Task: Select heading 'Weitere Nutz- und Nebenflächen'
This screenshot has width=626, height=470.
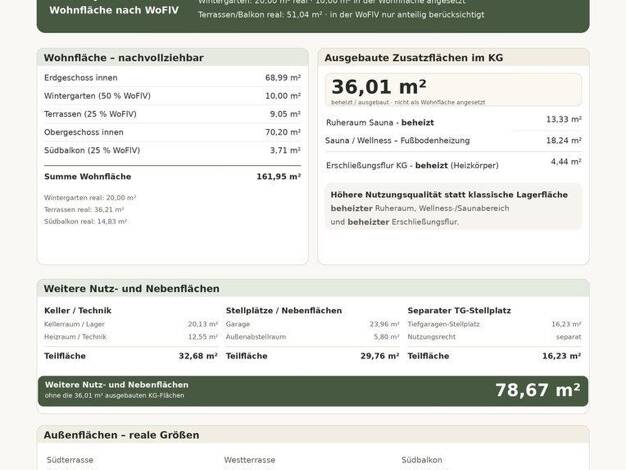Action: point(131,289)
